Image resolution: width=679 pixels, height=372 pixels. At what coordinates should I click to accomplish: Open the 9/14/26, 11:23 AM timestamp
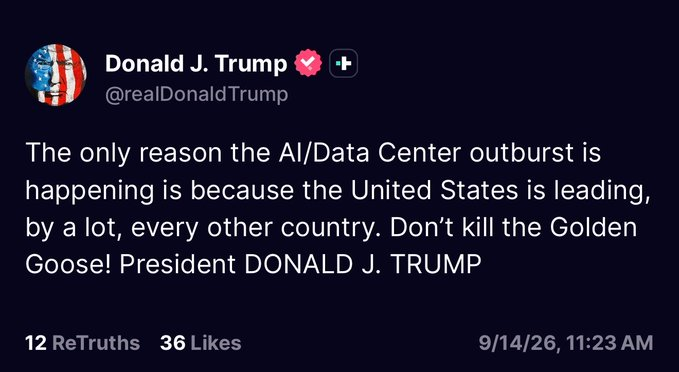[x=566, y=343]
